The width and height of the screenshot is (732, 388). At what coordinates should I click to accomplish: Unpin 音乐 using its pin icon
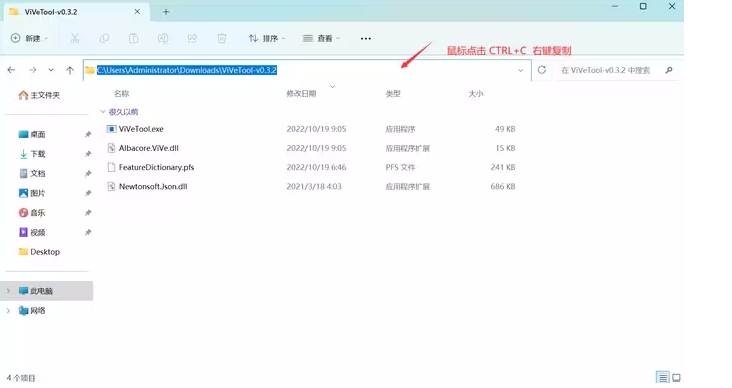click(88, 213)
